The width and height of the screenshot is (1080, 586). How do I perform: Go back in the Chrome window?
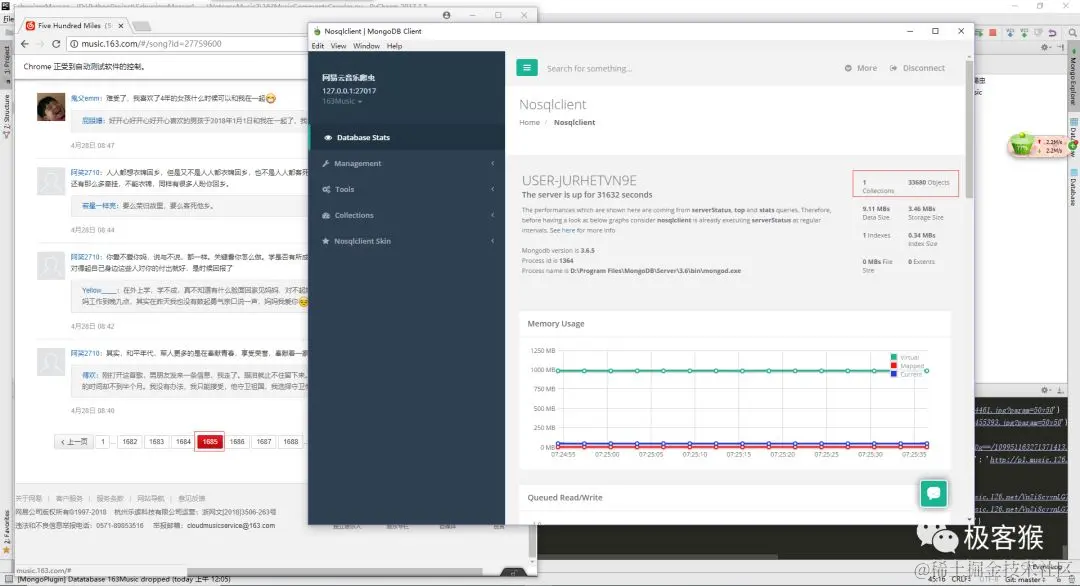[25, 43]
